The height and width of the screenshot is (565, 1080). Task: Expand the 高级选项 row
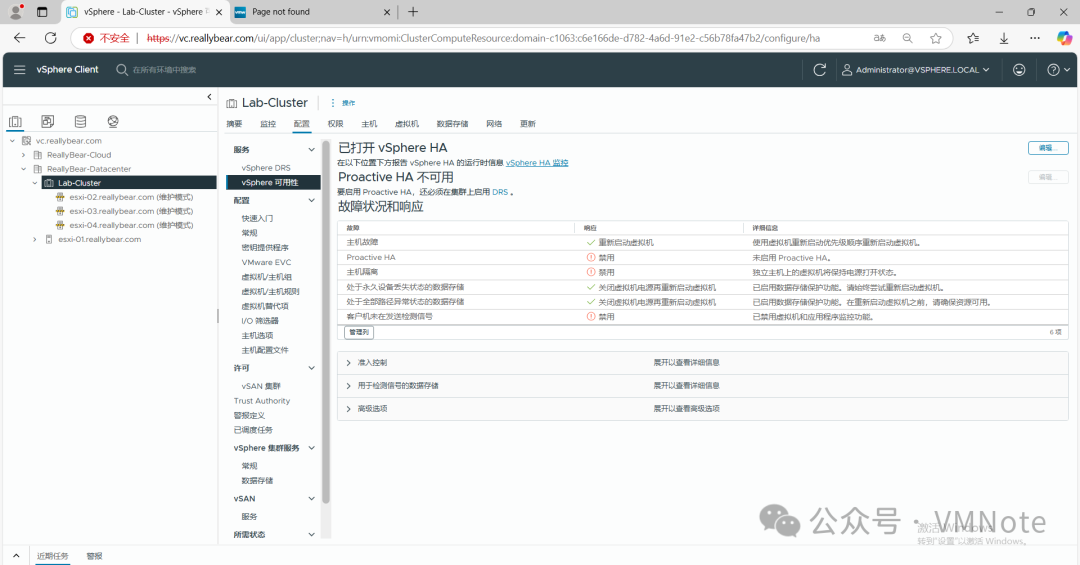pyautogui.click(x=349, y=409)
